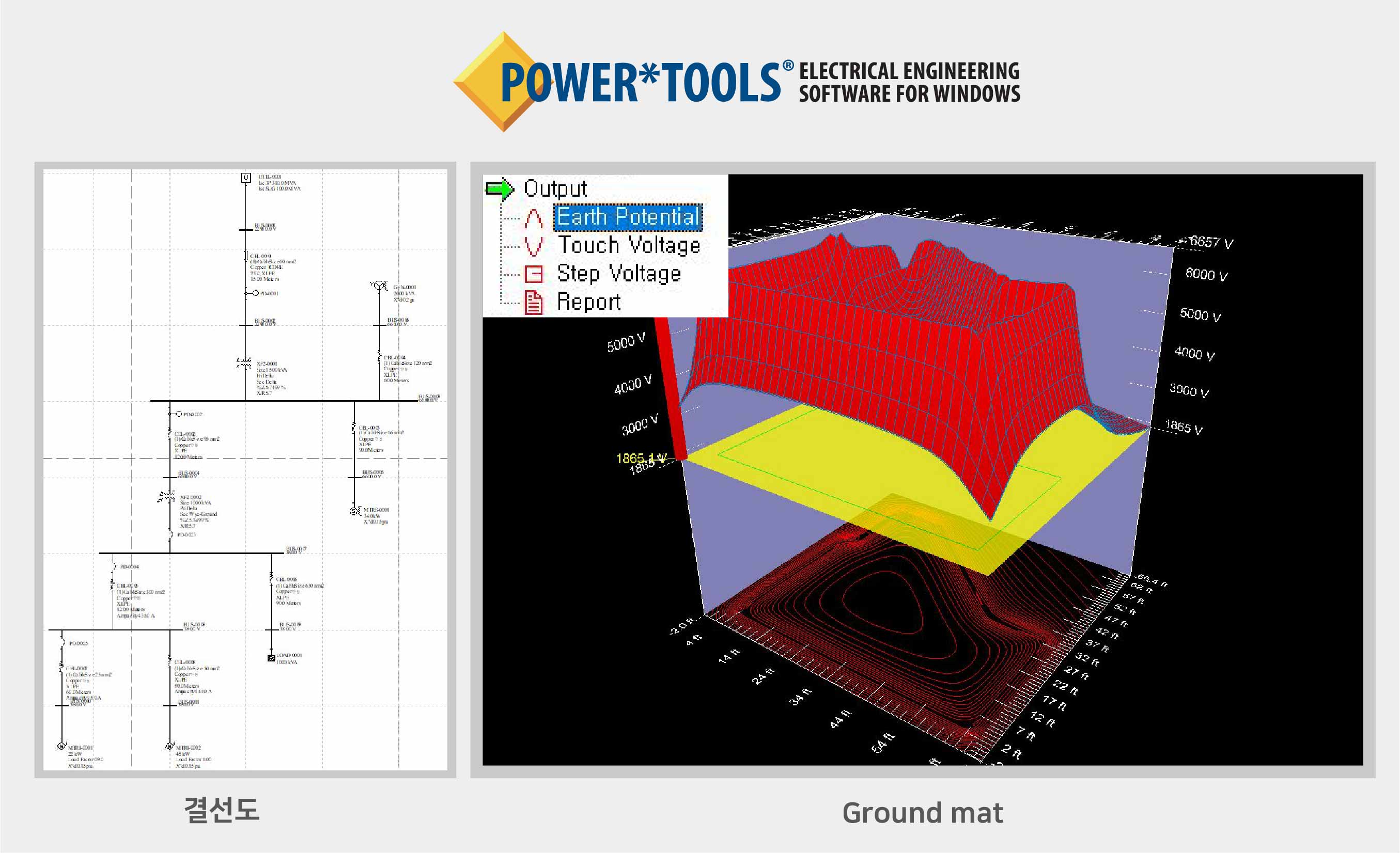
Task: Select the UTIL-0001 utility symbol
Action: 245,178
